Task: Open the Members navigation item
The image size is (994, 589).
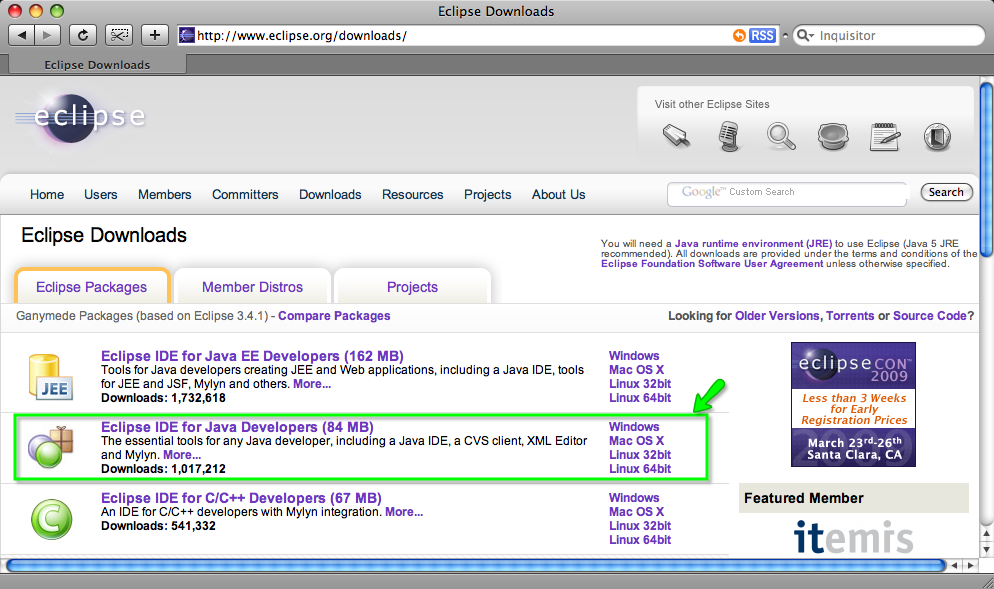Action: (165, 195)
